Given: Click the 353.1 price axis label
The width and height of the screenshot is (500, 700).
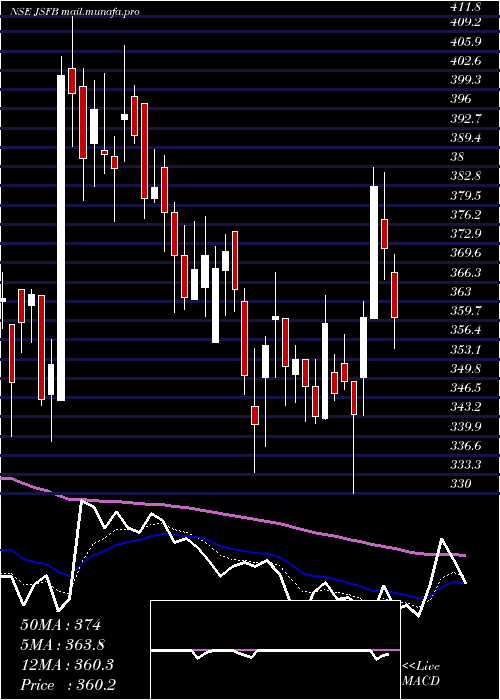Looking at the screenshot, I should tap(466, 349).
